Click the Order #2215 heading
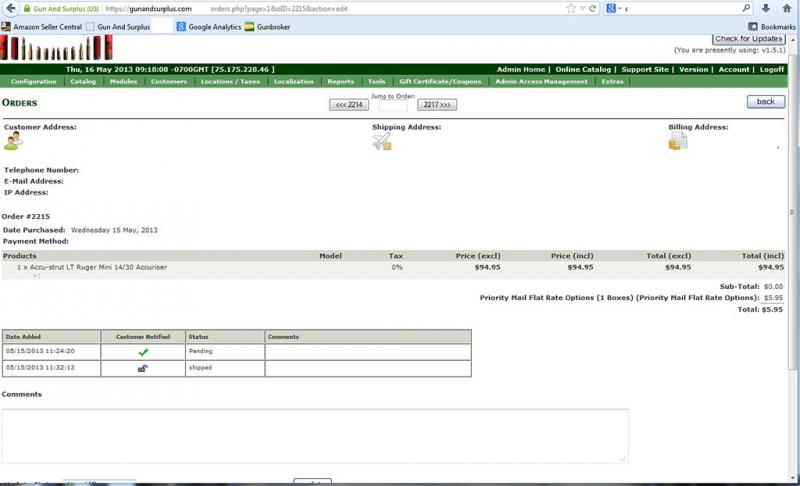 (26, 216)
